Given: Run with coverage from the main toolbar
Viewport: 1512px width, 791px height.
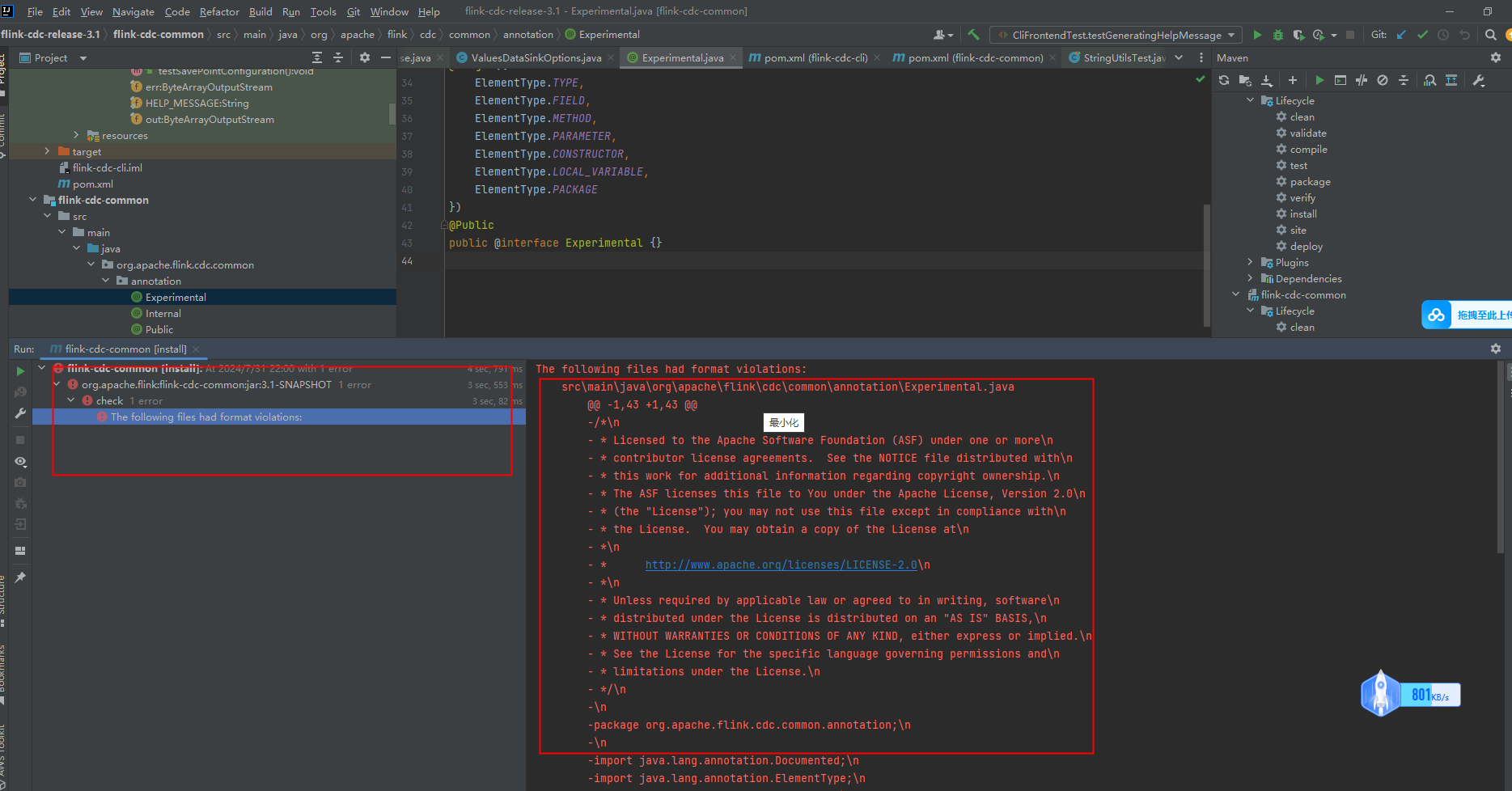Looking at the screenshot, I should point(1298,35).
